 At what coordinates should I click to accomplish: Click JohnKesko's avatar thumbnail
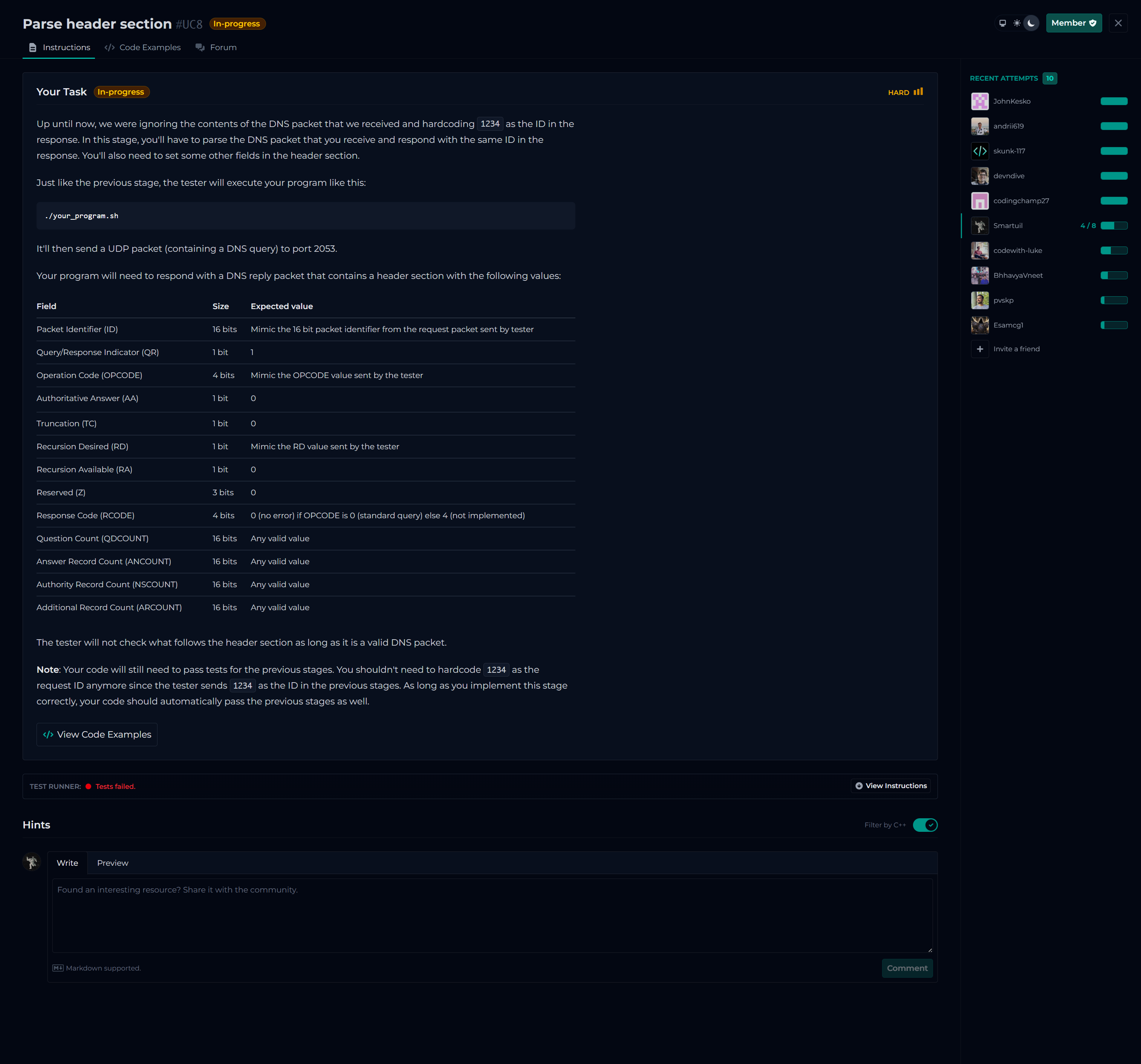980,102
